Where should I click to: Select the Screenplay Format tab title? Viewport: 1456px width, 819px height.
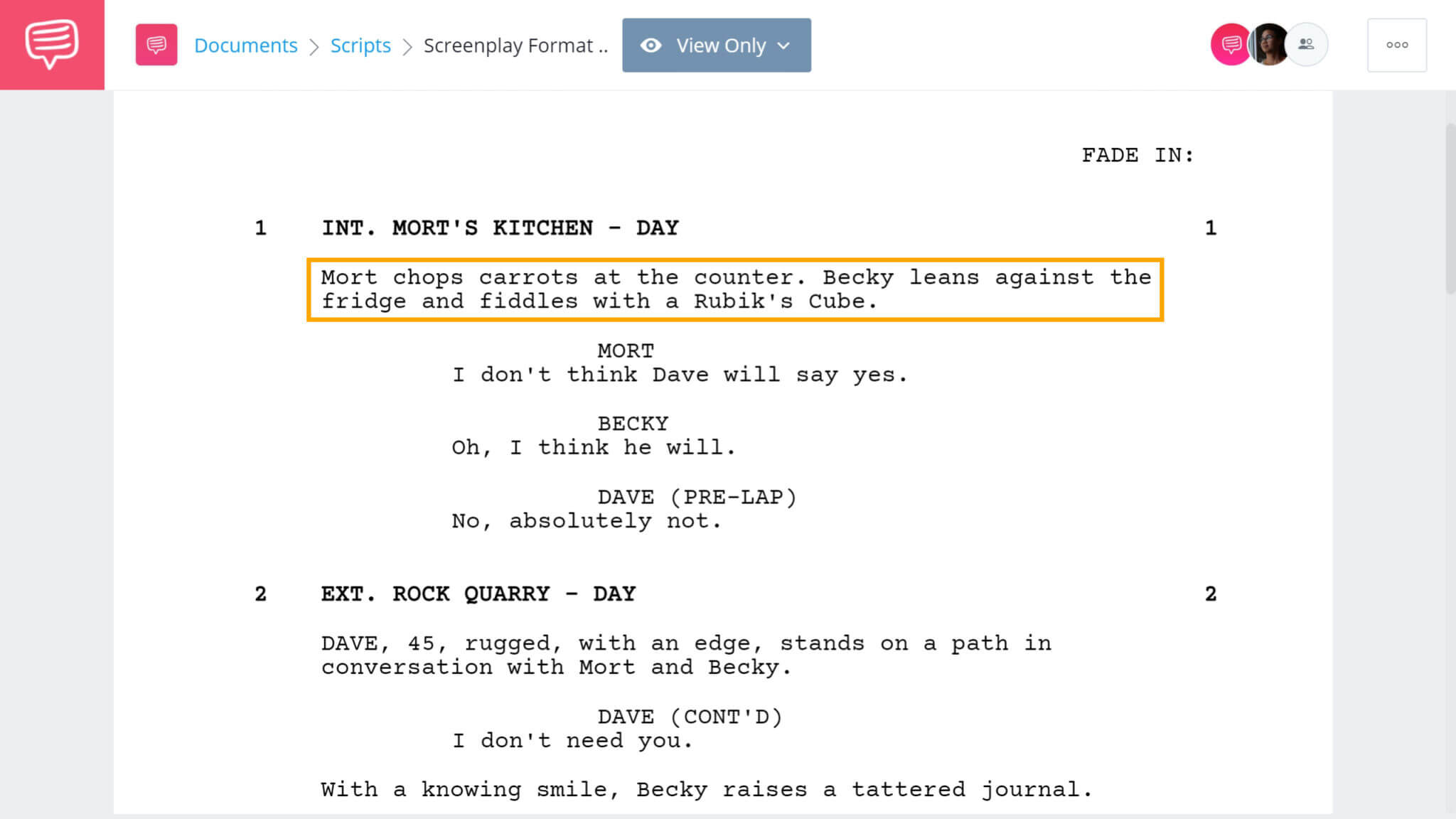[x=516, y=45]
